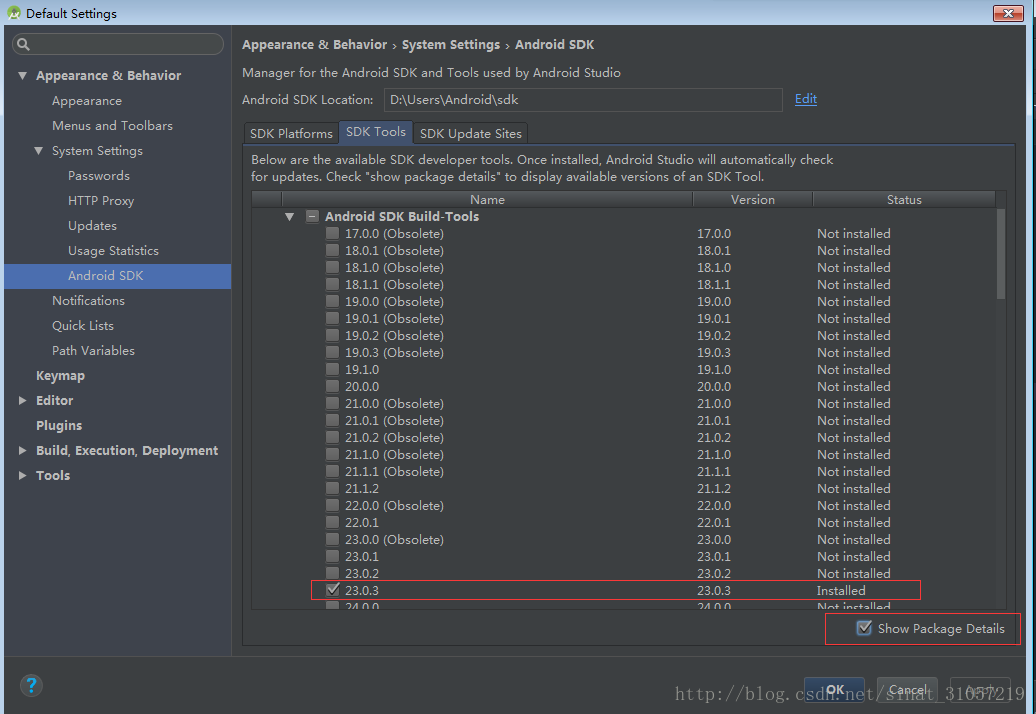Screen dimensions: 1036x714
Task: Click the help question mark icon
Action: [x=31, y=685]
